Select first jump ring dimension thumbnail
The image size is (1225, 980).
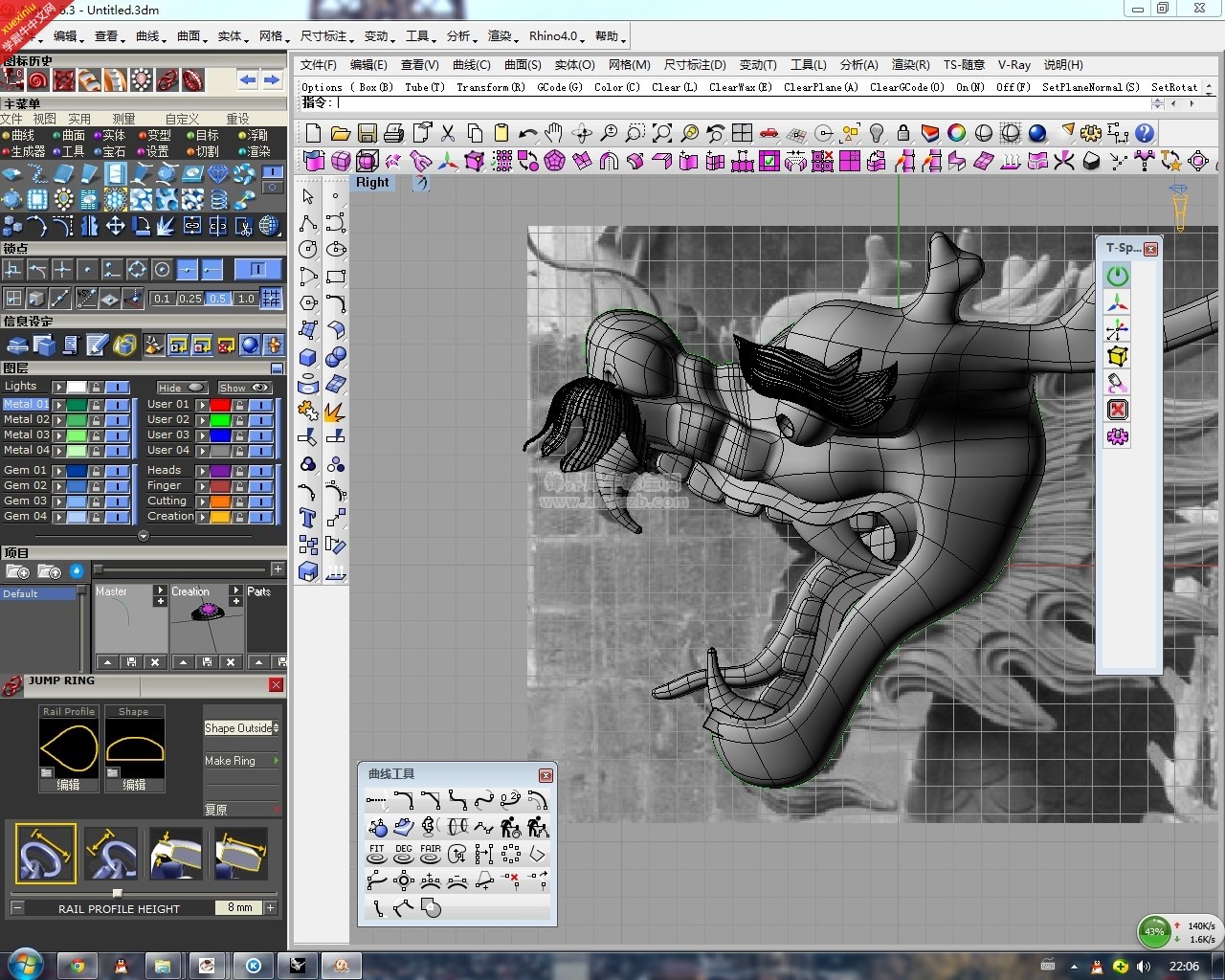tap(46, 852)
